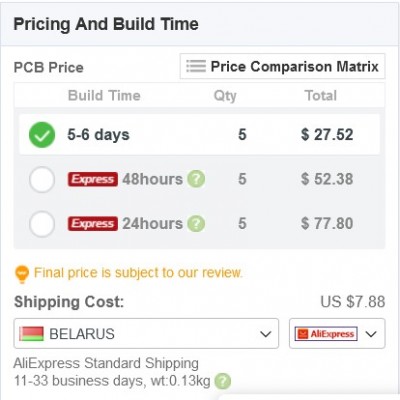Select the 48hours express radio button
The height and width of the screenshot is (400, 400).
coord(42,179)
